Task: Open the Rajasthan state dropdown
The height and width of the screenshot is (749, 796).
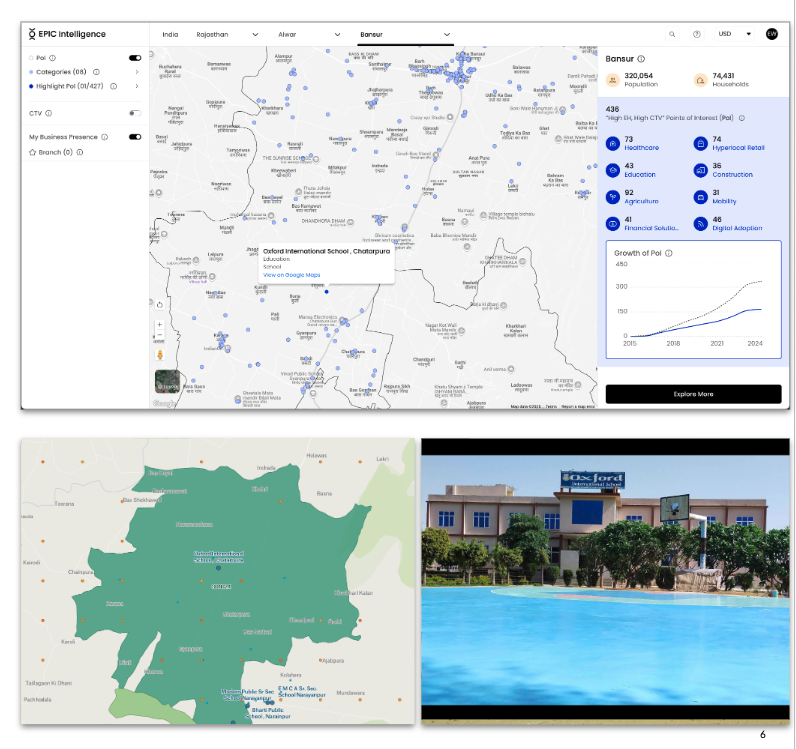Action: [227, 35]
